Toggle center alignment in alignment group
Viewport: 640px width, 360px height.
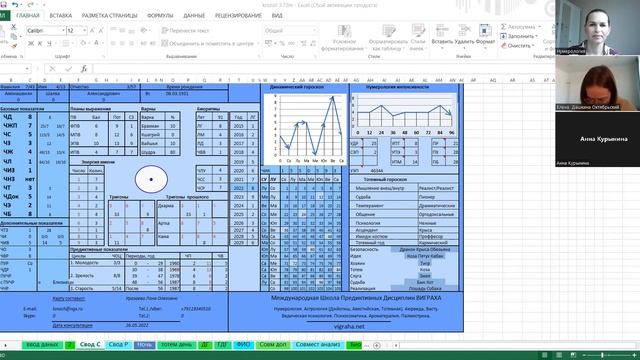pyautogui.click(x=122, y=43)
